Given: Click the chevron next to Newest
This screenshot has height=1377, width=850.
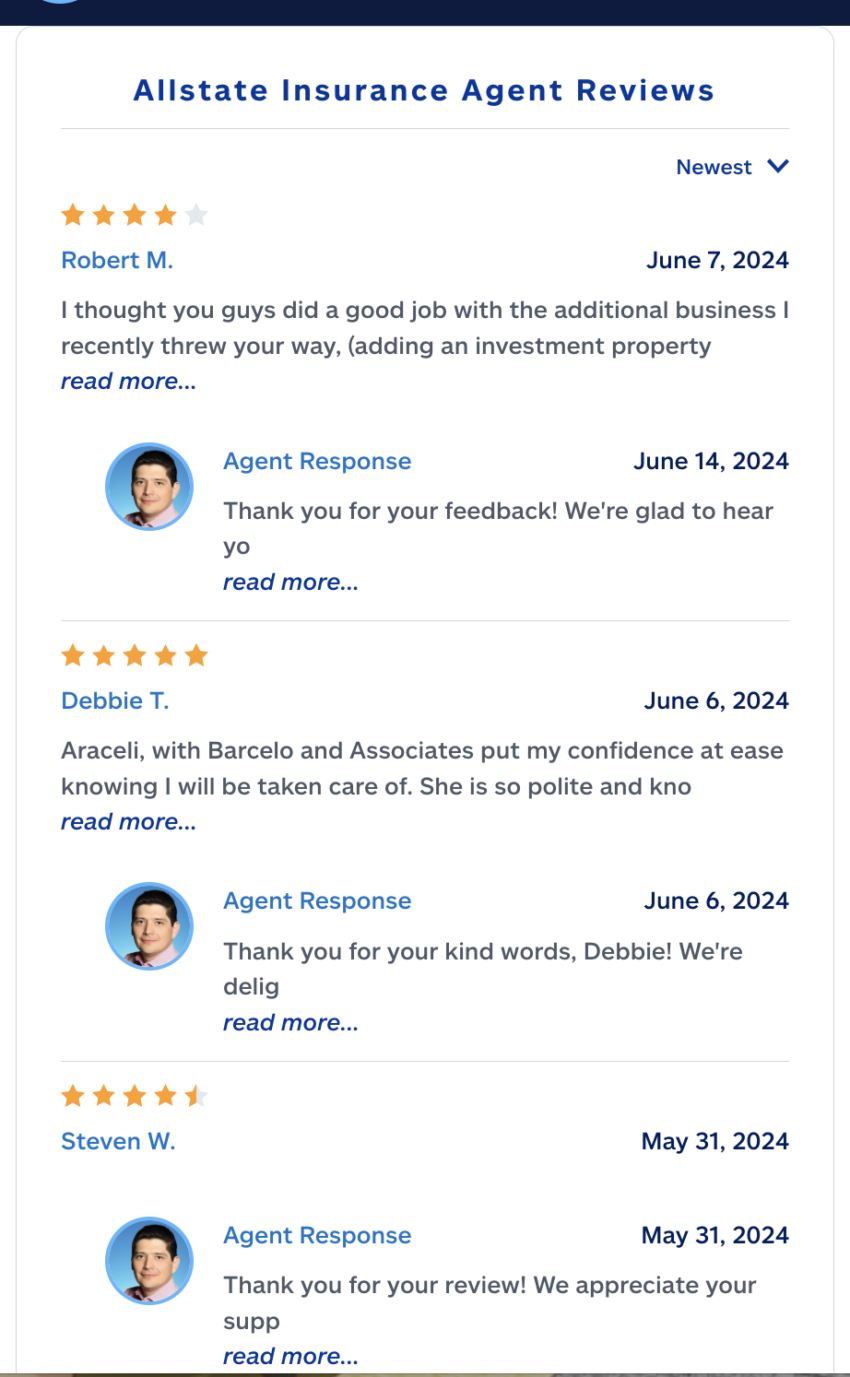Looking at the screenshot, I should click(x=778, y=167).
